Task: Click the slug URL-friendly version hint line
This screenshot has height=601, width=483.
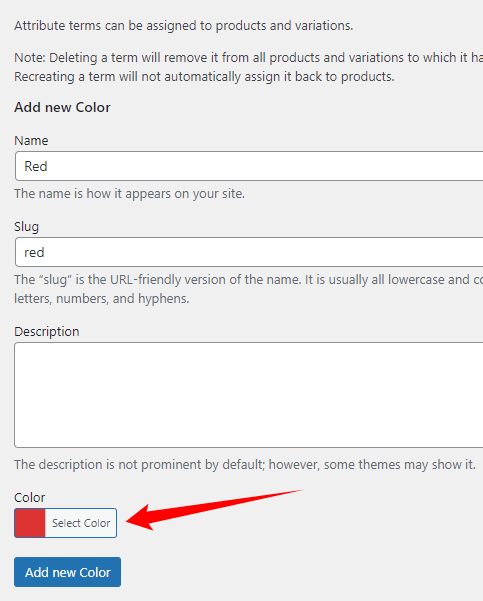Action: point(248,279)
